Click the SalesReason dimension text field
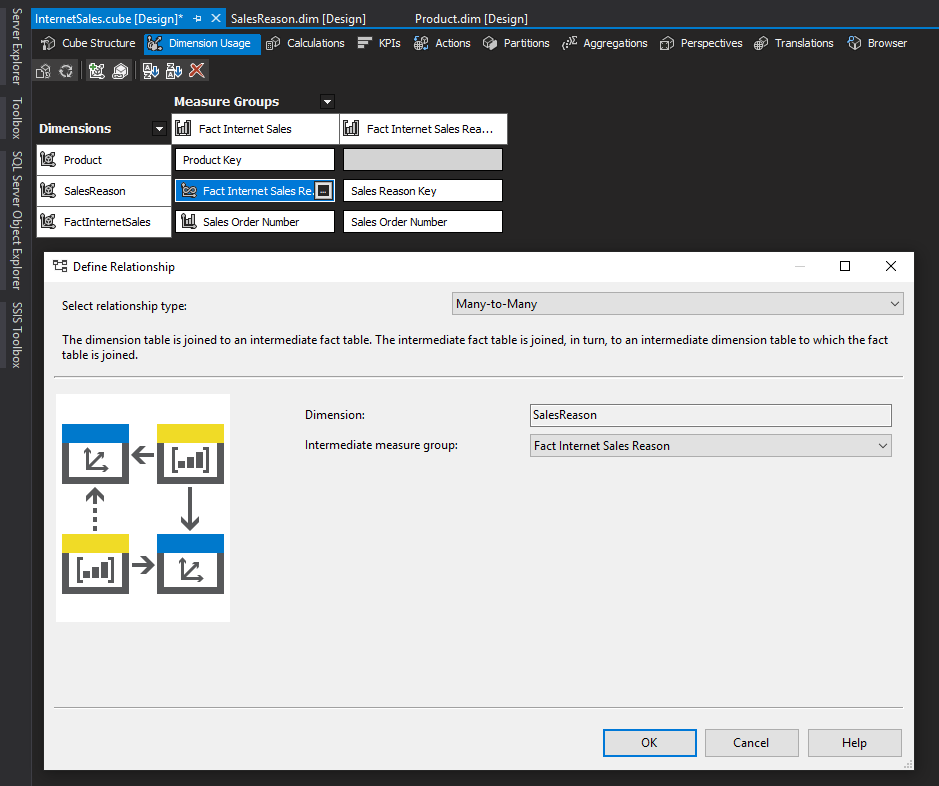Image resolution: width=939 pixels, height=786 pixels. (x=710, y=415)
